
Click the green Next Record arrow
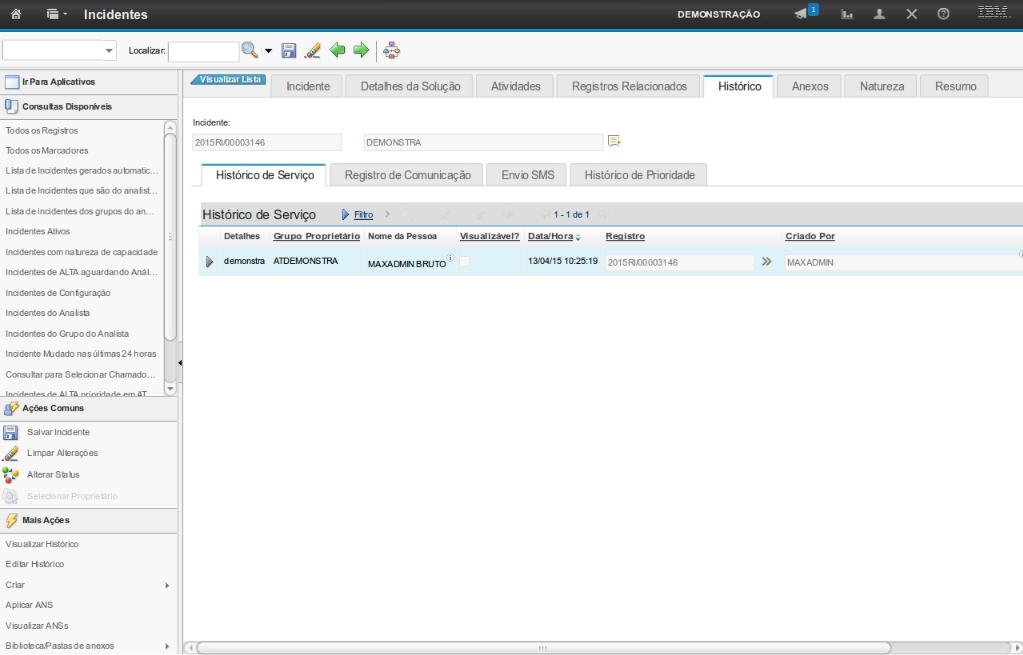click(x=361, y=50)
